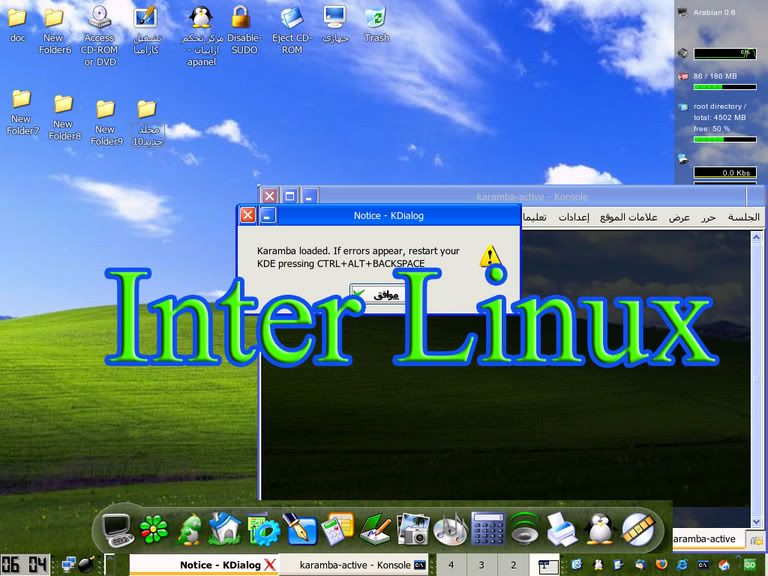The height and width of the screenshot is (576, 768).
Task: Open the علامات الموقع Bookmarks menu in Konsole
Action: 628,217
